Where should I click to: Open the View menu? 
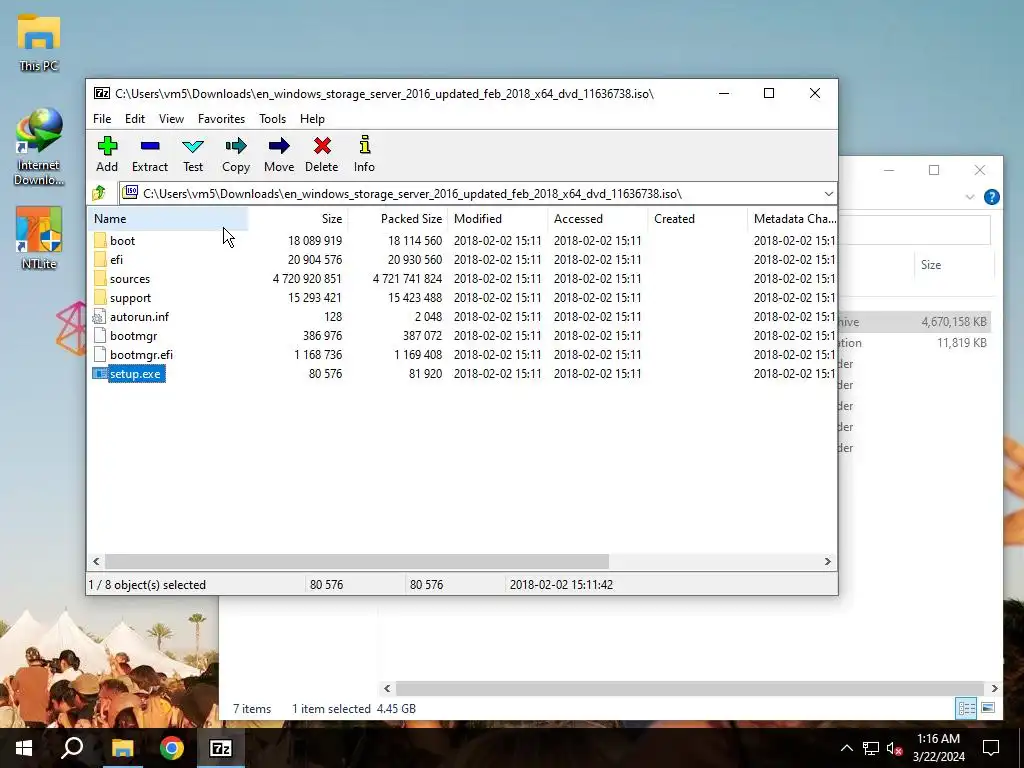171,119
